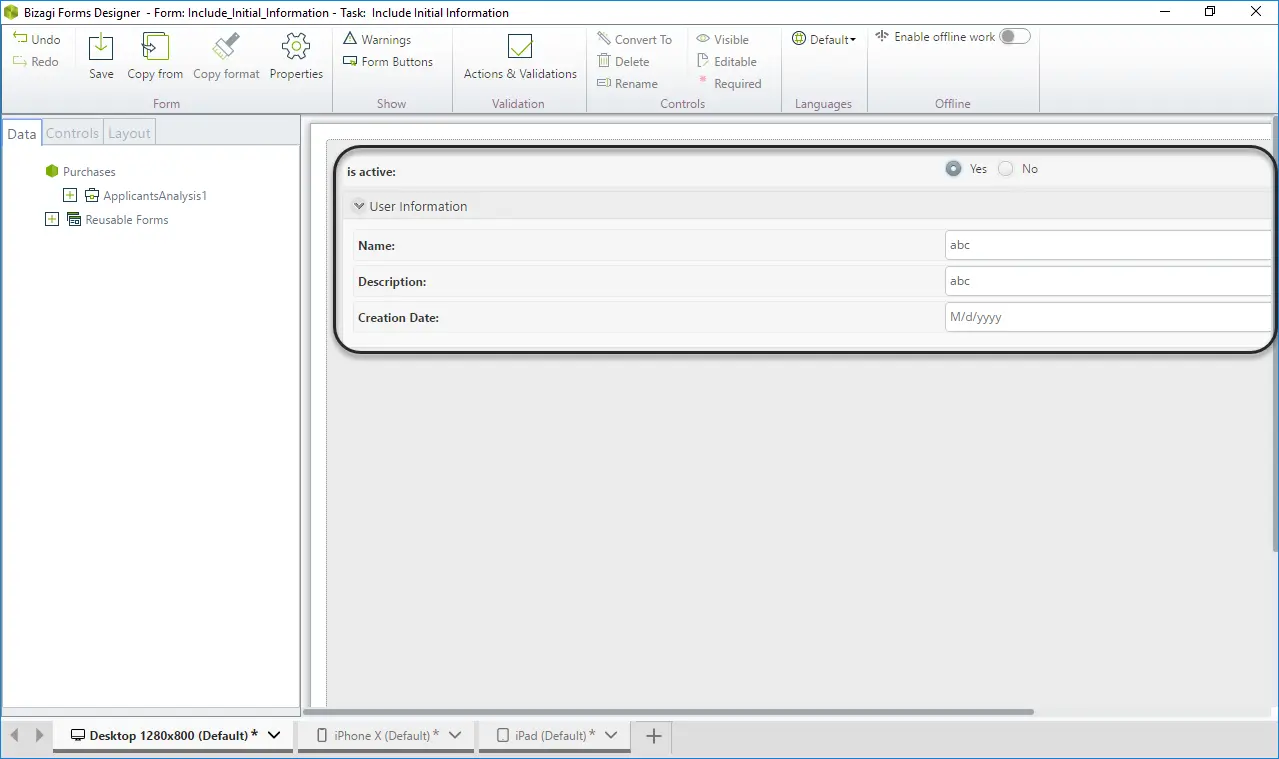Select the 'Name:' label
This screenshot has width=1279, height=759.
pos(376,245)
